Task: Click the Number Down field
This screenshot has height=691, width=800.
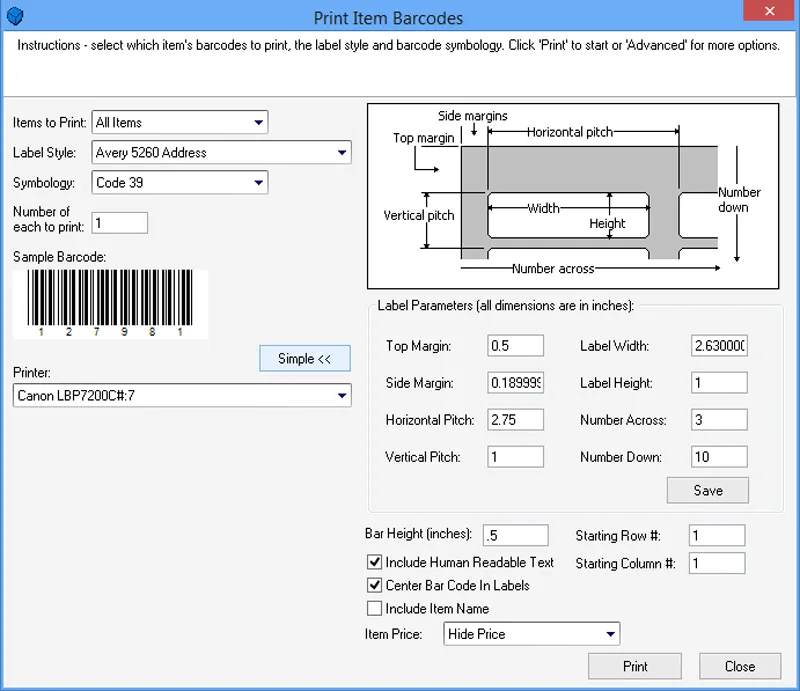Action: [x=719, y=457]
